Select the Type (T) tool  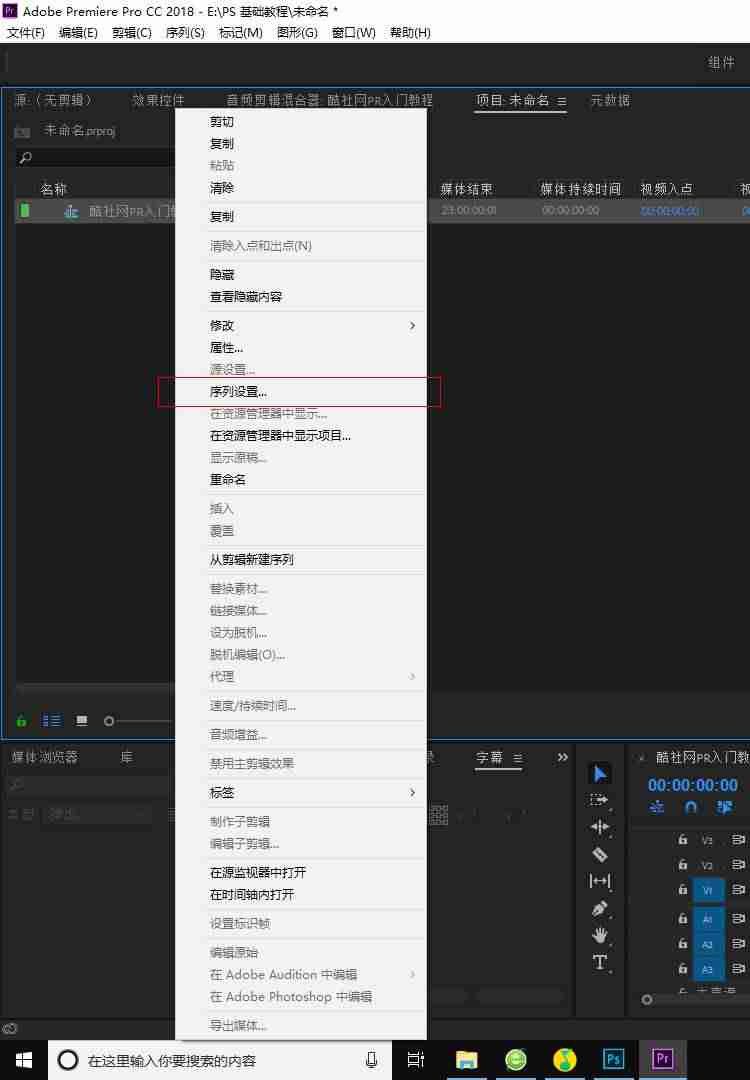(600, 962)
